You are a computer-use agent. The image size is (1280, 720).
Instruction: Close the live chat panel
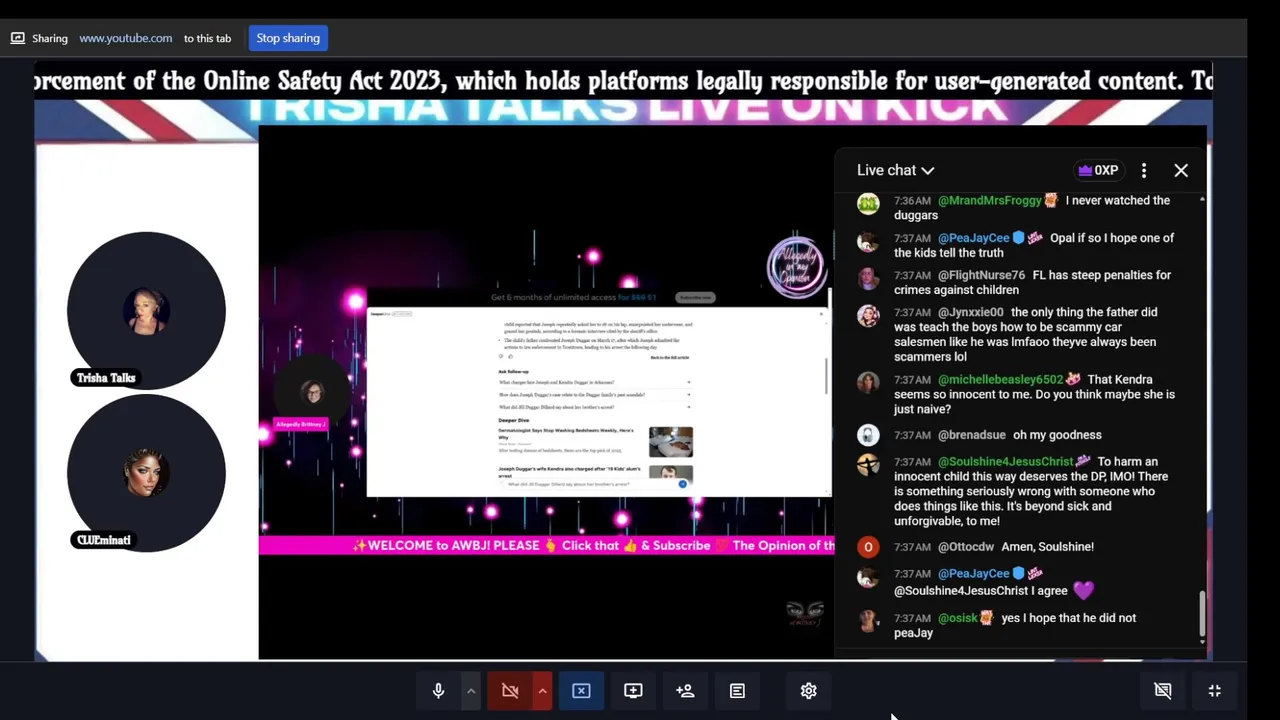pos(1181,170)
